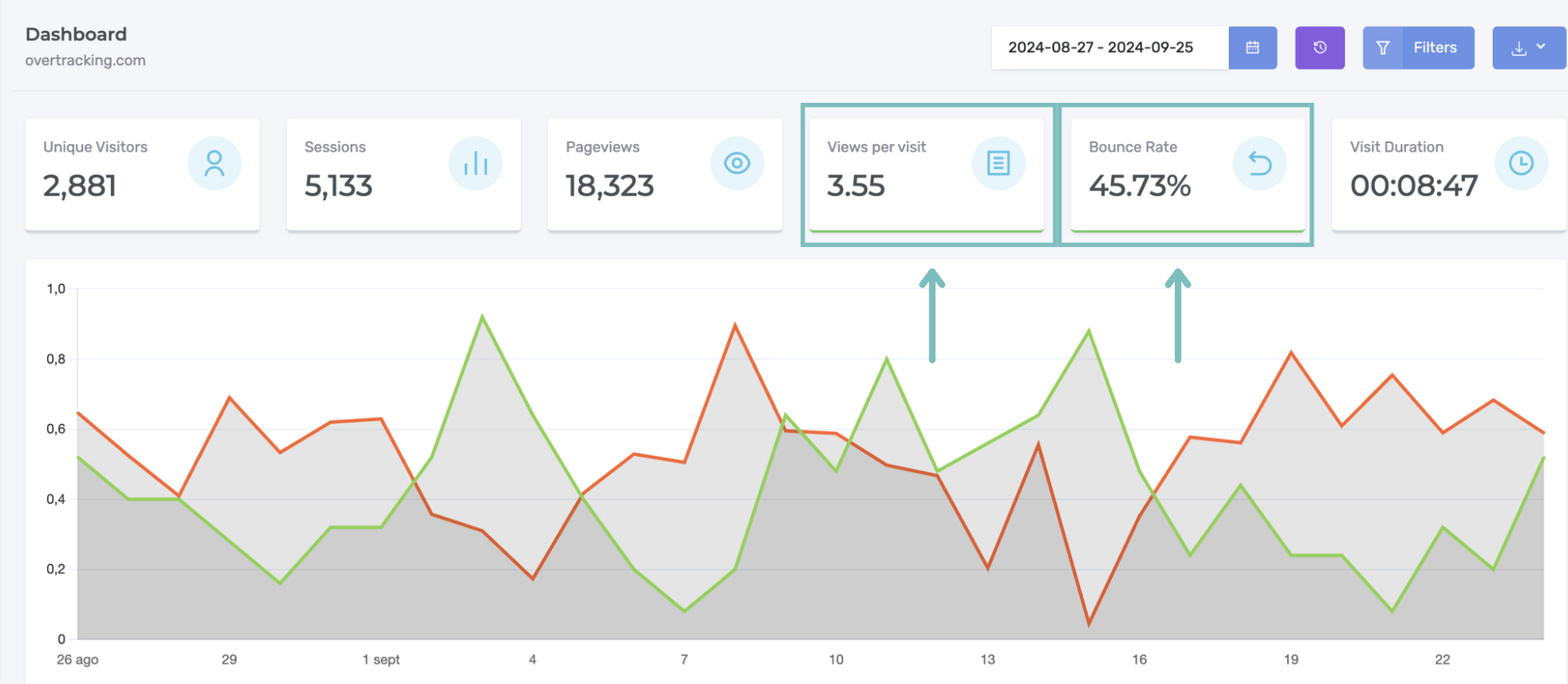Viewport: 1568px width, 684px height.
Task: Open the Filters button
Action: pos(1418,48)
